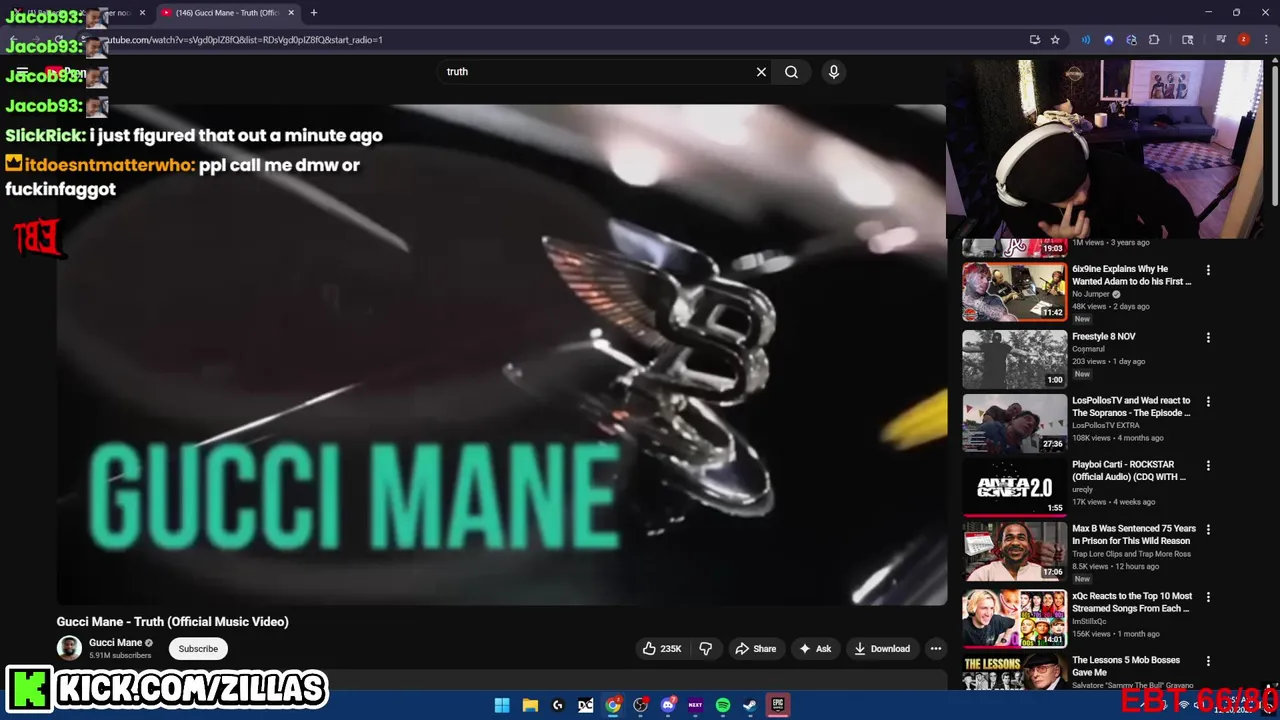Open options for LosPollosTV Sopranos video

1208,402
